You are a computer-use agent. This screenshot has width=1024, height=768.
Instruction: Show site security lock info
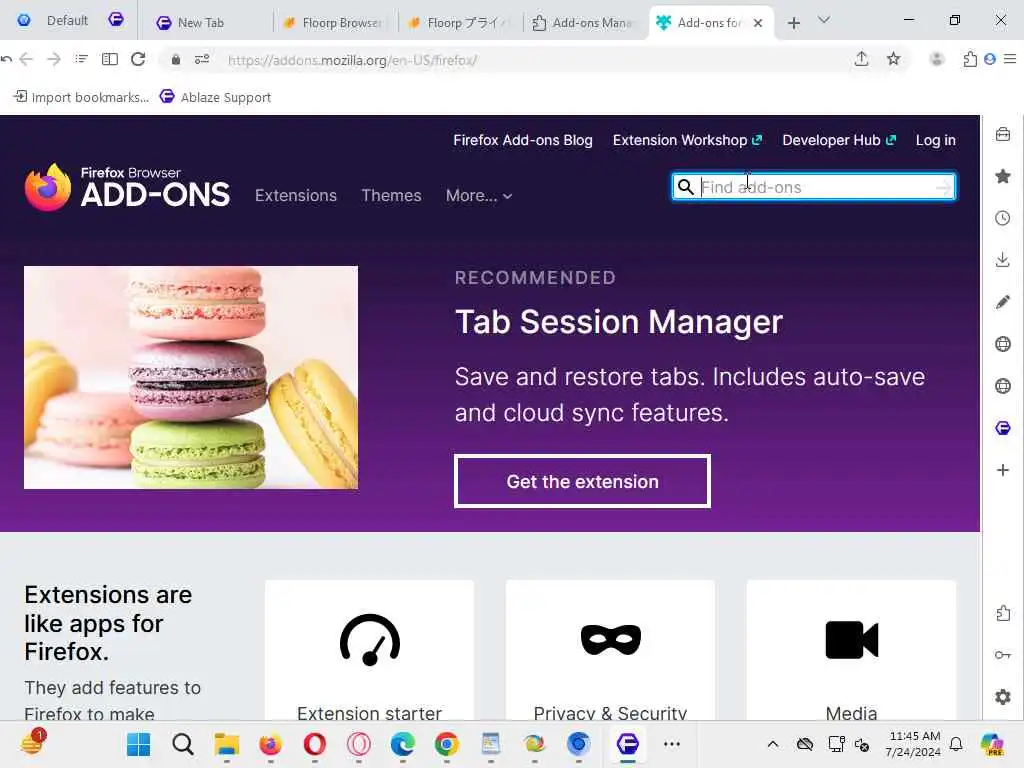point(176,60)
